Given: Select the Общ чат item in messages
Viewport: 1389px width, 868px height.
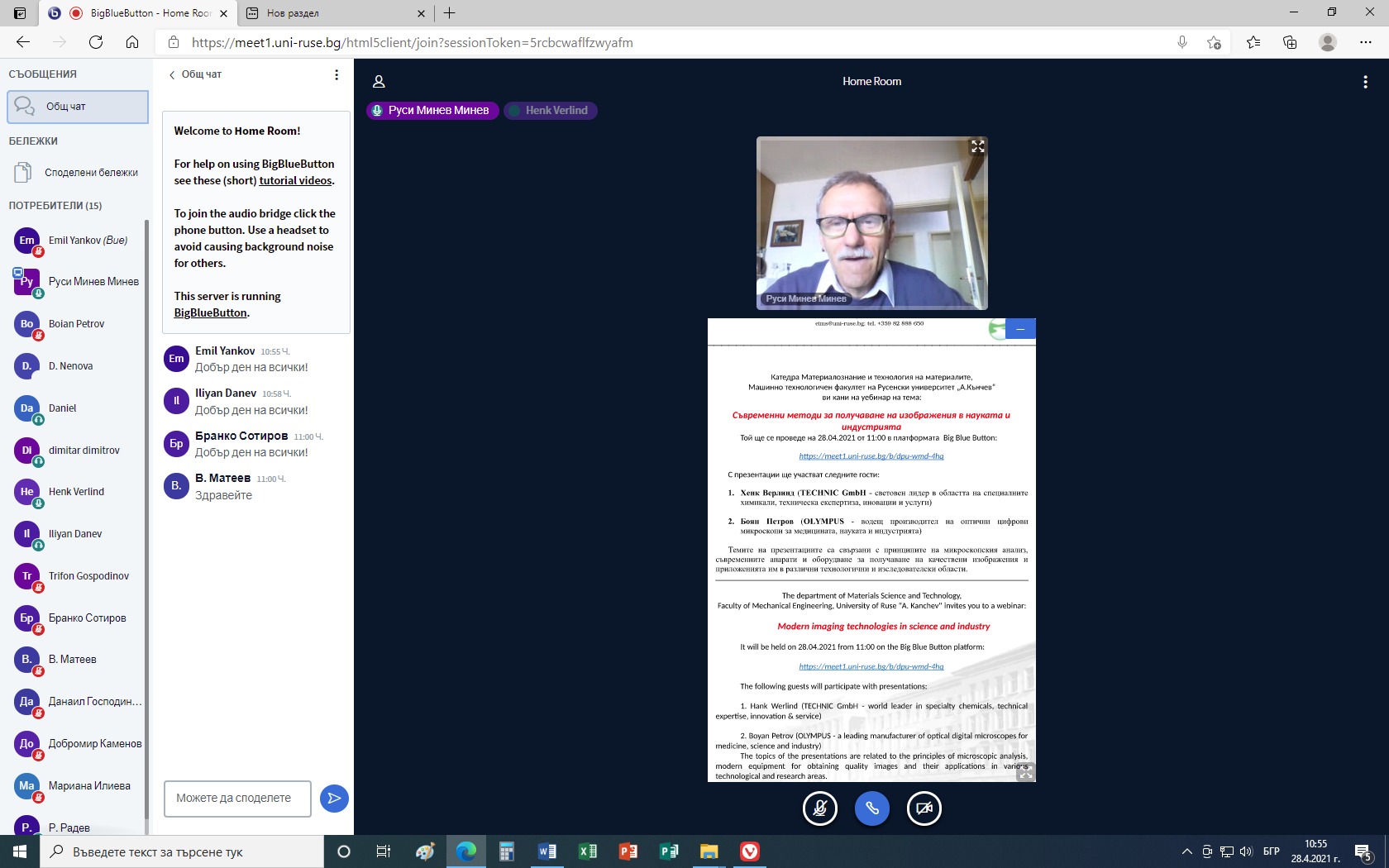Looking at the screenshot, I should (78, 107).
